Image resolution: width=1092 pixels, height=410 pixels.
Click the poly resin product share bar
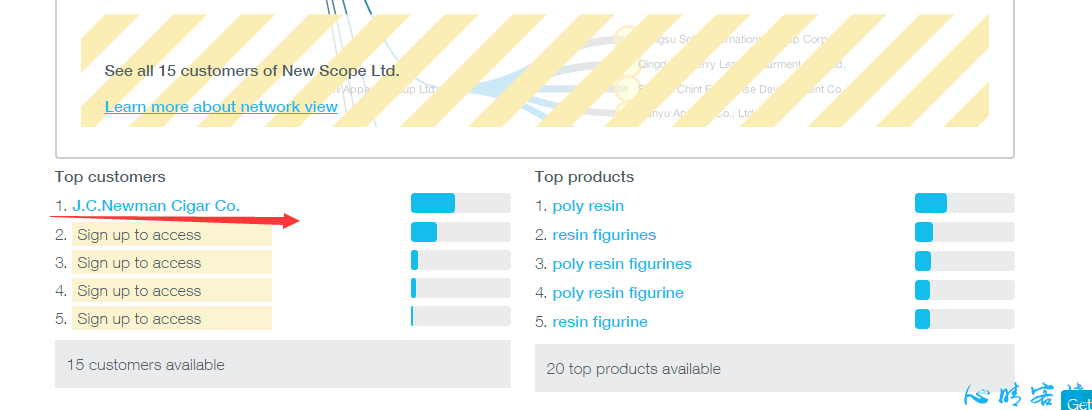(965, 203)
